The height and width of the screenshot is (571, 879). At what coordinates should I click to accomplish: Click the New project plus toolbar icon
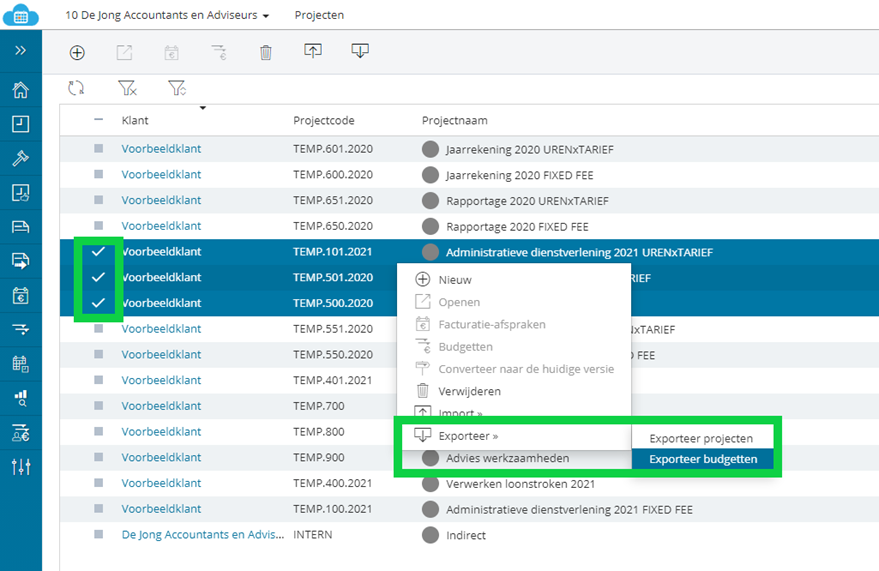[77, 53]
